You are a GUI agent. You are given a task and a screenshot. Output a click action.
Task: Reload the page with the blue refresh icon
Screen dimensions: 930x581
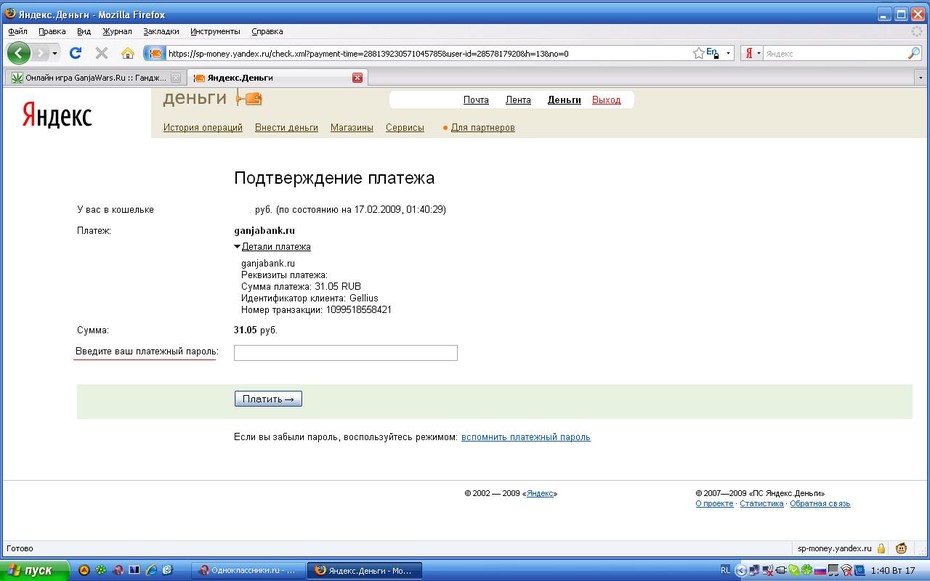tap(75, 53)
